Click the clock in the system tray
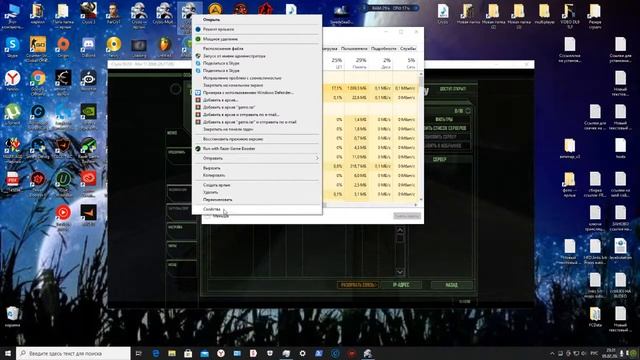The width and height of the screenshot is (640, 360). (611, 353)
